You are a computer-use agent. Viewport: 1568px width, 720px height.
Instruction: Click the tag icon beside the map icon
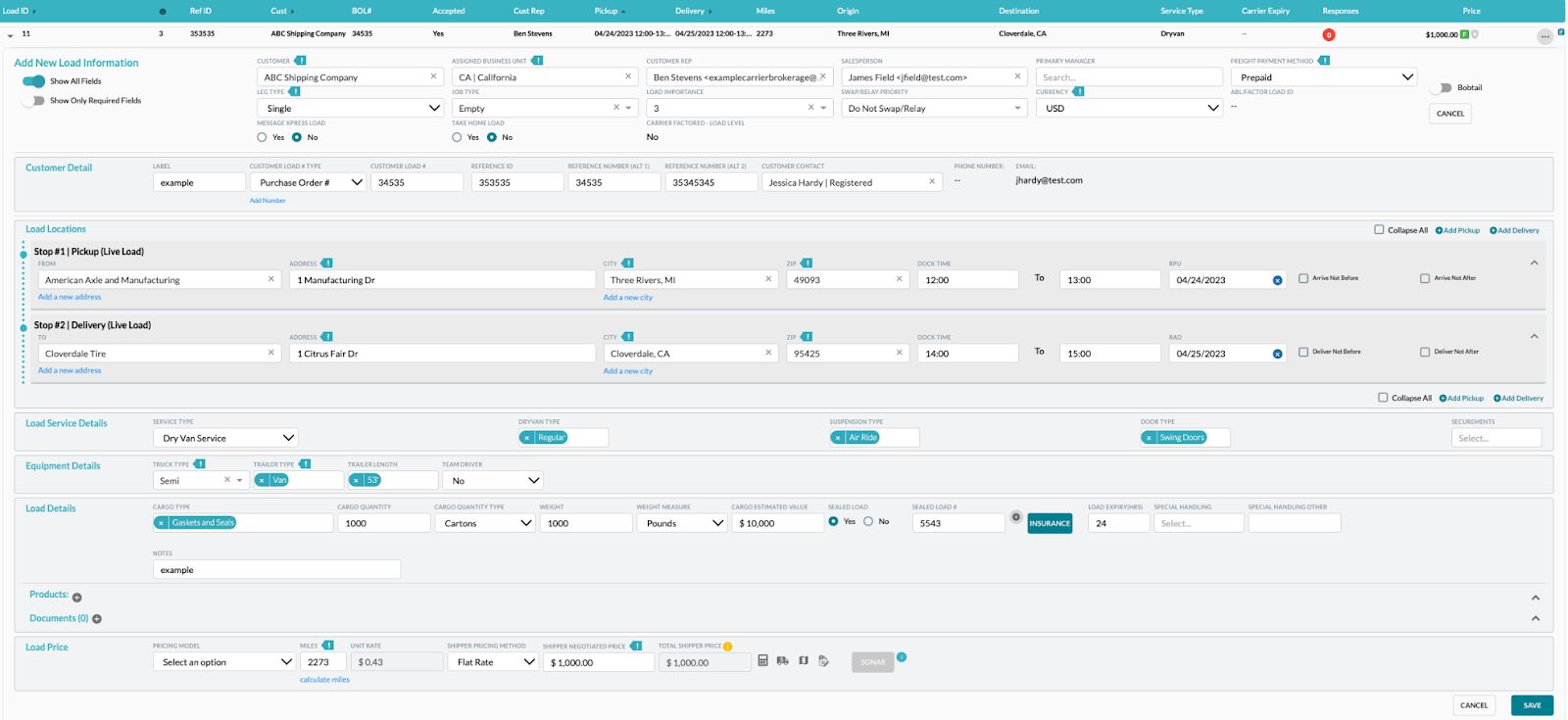pyautogui.click(x=823, y=661)
